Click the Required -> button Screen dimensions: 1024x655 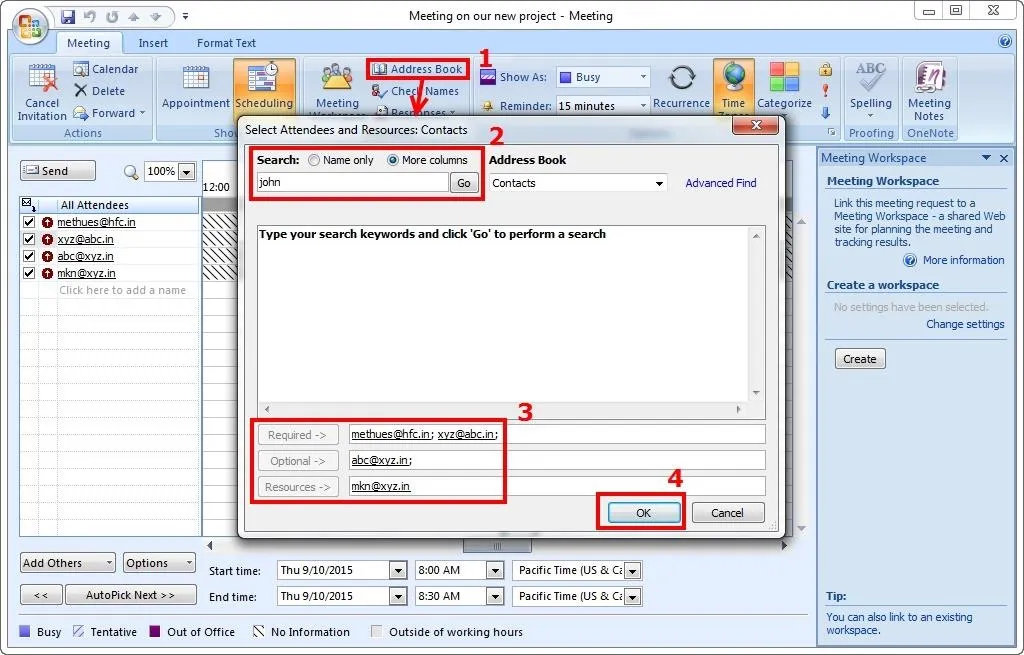[298, 435]
